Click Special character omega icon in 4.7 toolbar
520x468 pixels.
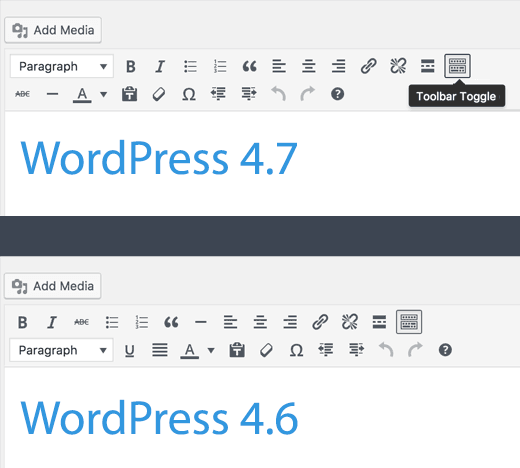coord(189,94)
